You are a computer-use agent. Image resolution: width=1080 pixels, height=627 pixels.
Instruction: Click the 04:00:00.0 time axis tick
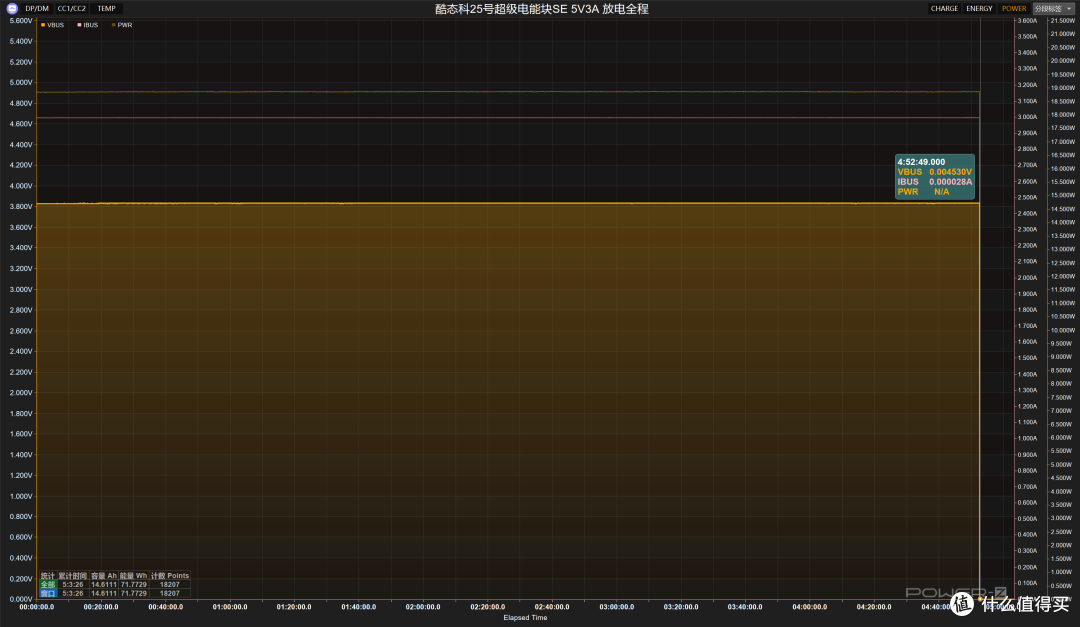pos(809,607)
